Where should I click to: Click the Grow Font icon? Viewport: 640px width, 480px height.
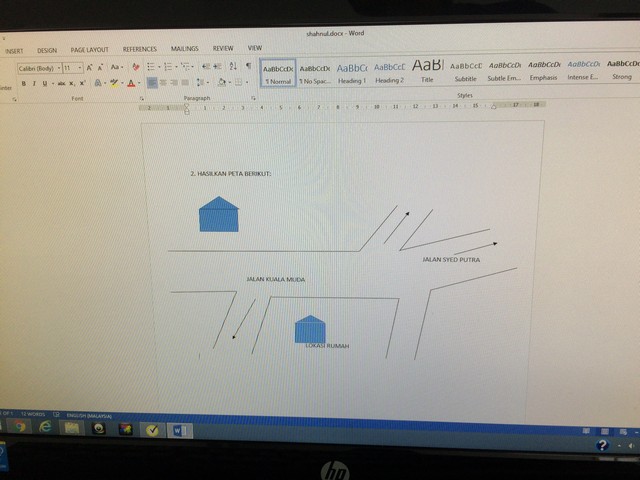point(91,67)
